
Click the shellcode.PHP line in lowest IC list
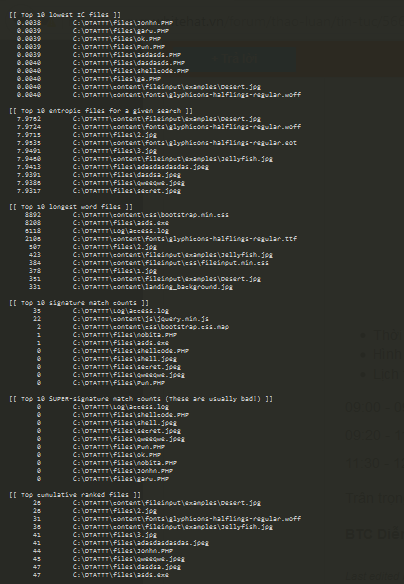[x=103, y=71]
